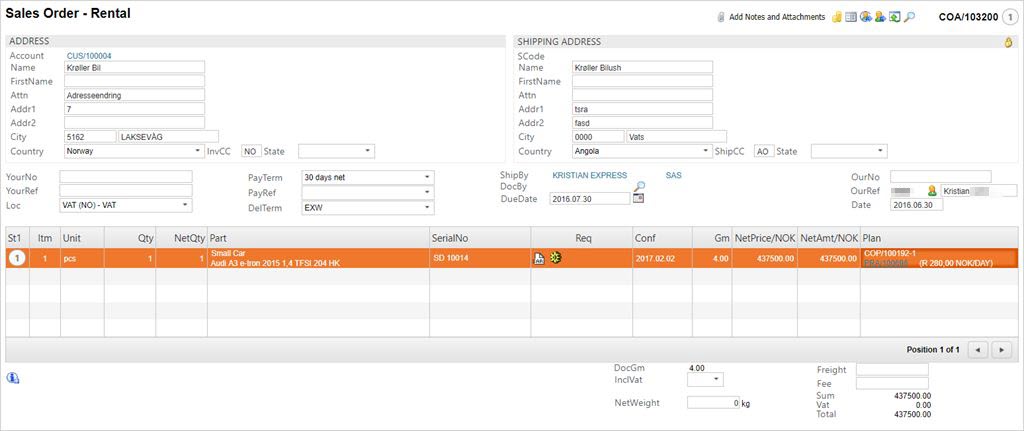Viewport: 1024px width, 431px height.
Task: Go to next position with right arrow button
Action: coord(1001,349)
